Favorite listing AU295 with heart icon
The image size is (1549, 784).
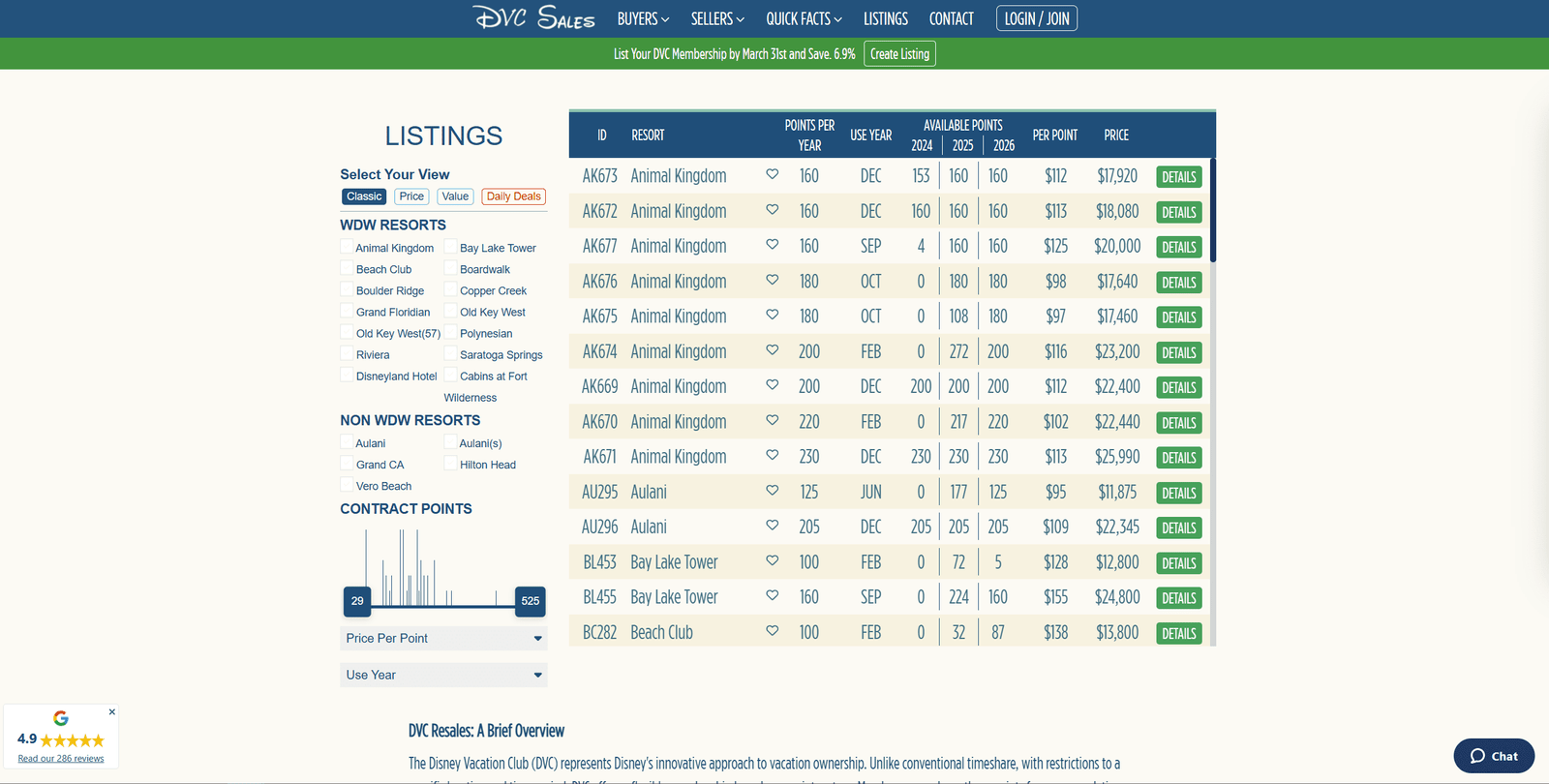[x=773, y=491]
